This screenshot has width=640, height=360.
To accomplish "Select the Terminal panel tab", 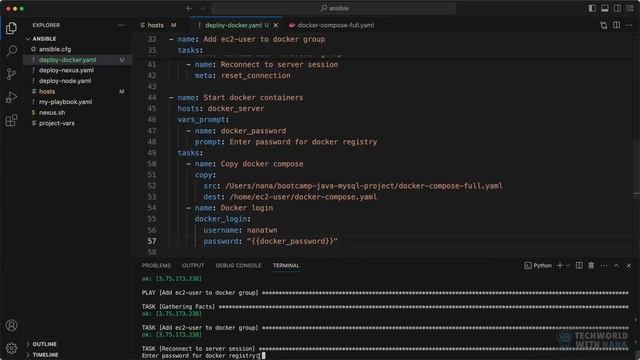I will (x=286, y=266).
